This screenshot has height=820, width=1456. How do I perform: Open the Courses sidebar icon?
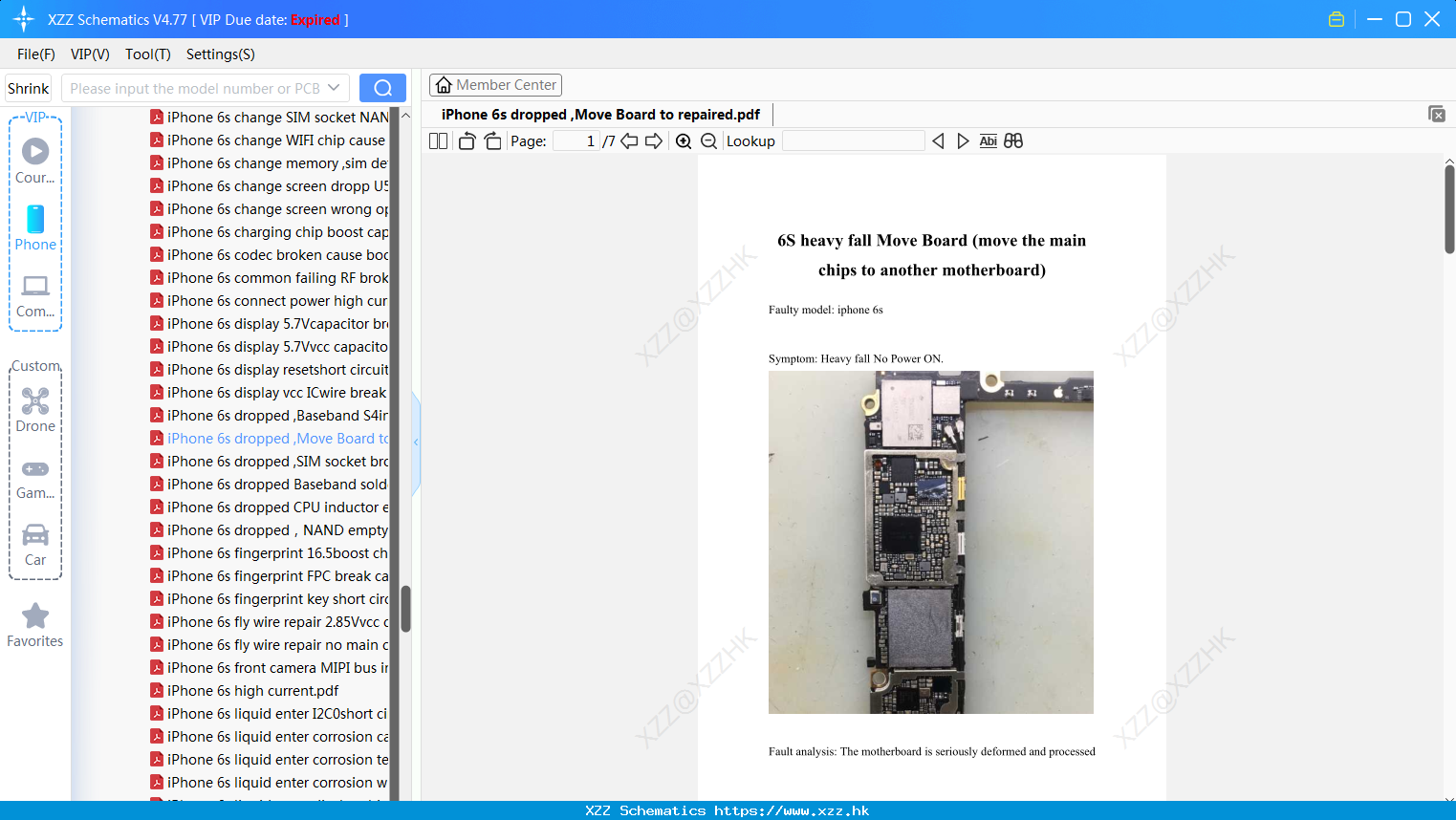[35, 161]
